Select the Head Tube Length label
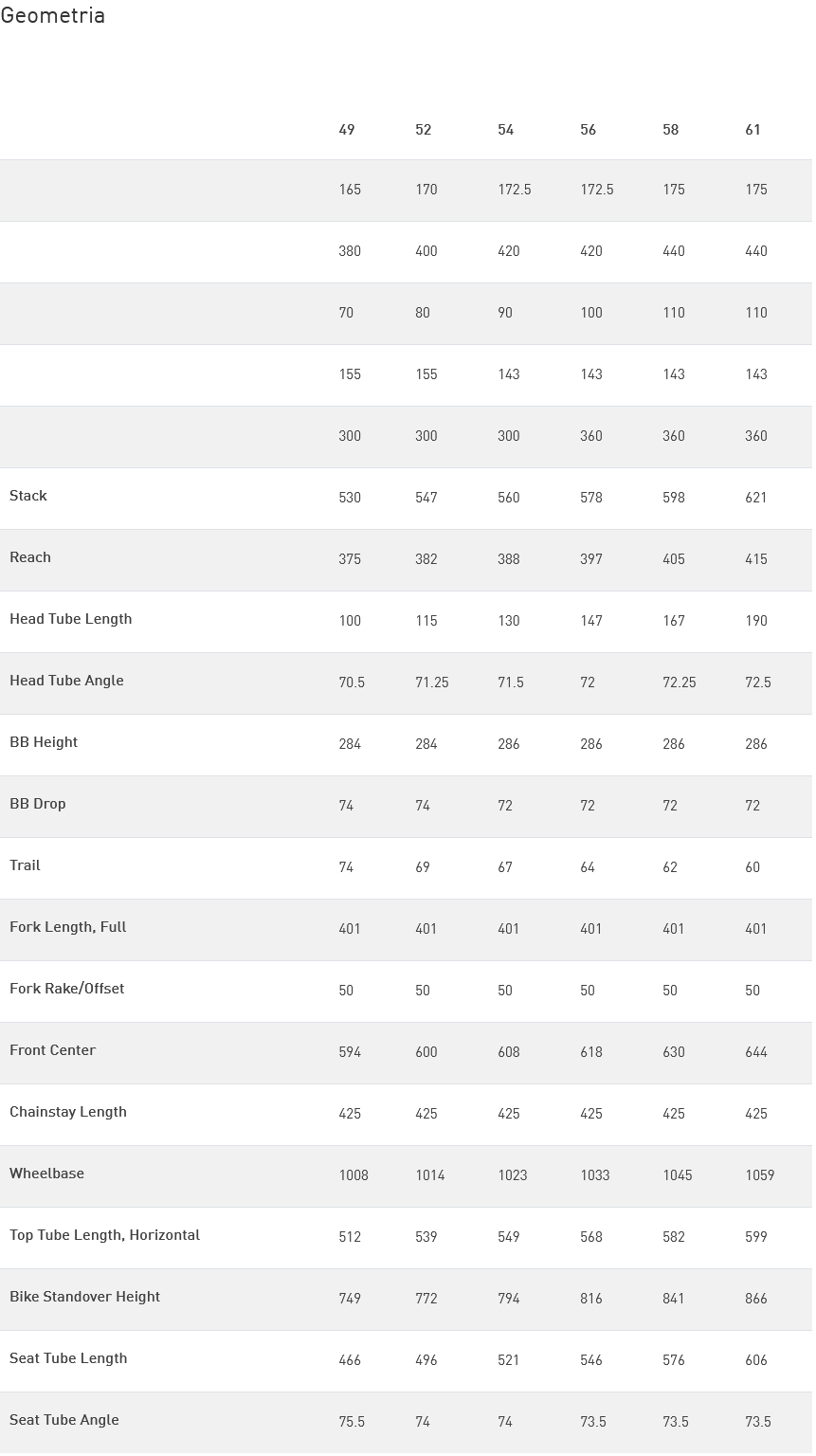Image resolution: width=816 pixels, height=1456 pixels. pyautogui.click(x=71, y=619)
